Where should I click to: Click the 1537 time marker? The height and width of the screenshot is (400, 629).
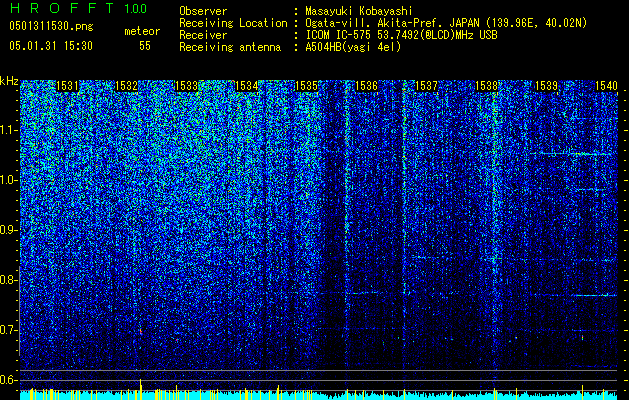point(426,86)
